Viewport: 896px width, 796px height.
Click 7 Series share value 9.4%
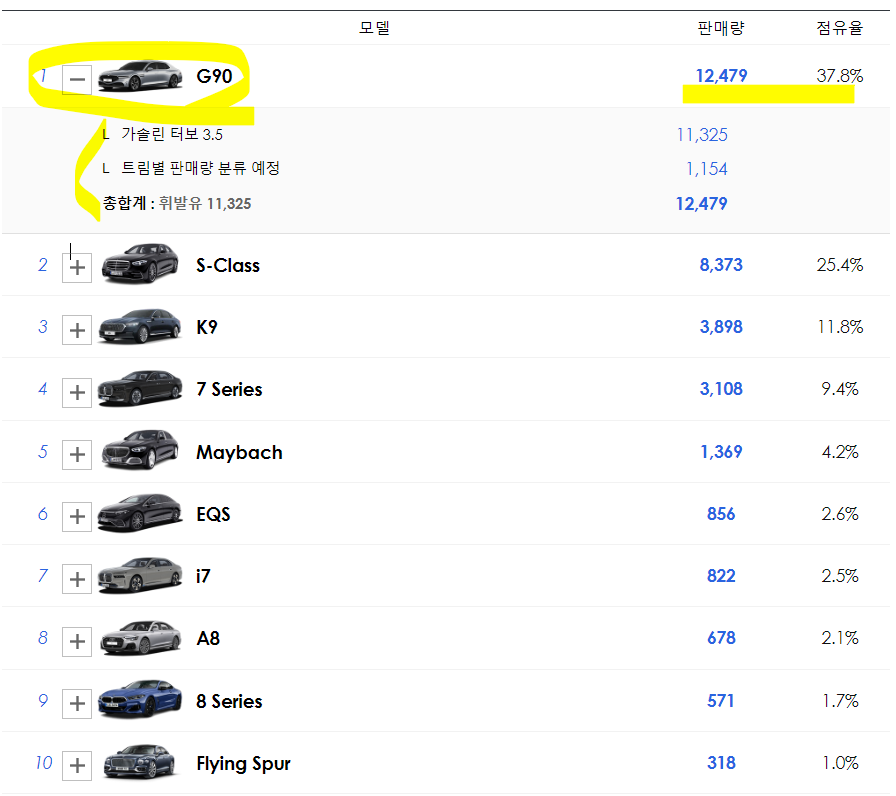pyautogui.click(x=840, y=389)
